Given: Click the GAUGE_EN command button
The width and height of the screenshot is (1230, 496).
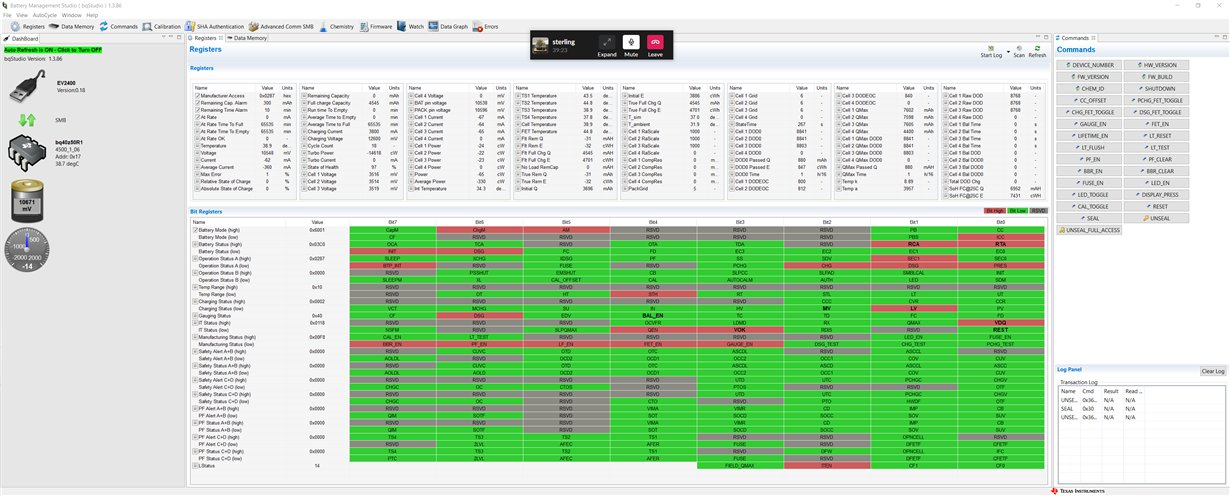Looking at the screenshot, I should (x=1090, y=123).
